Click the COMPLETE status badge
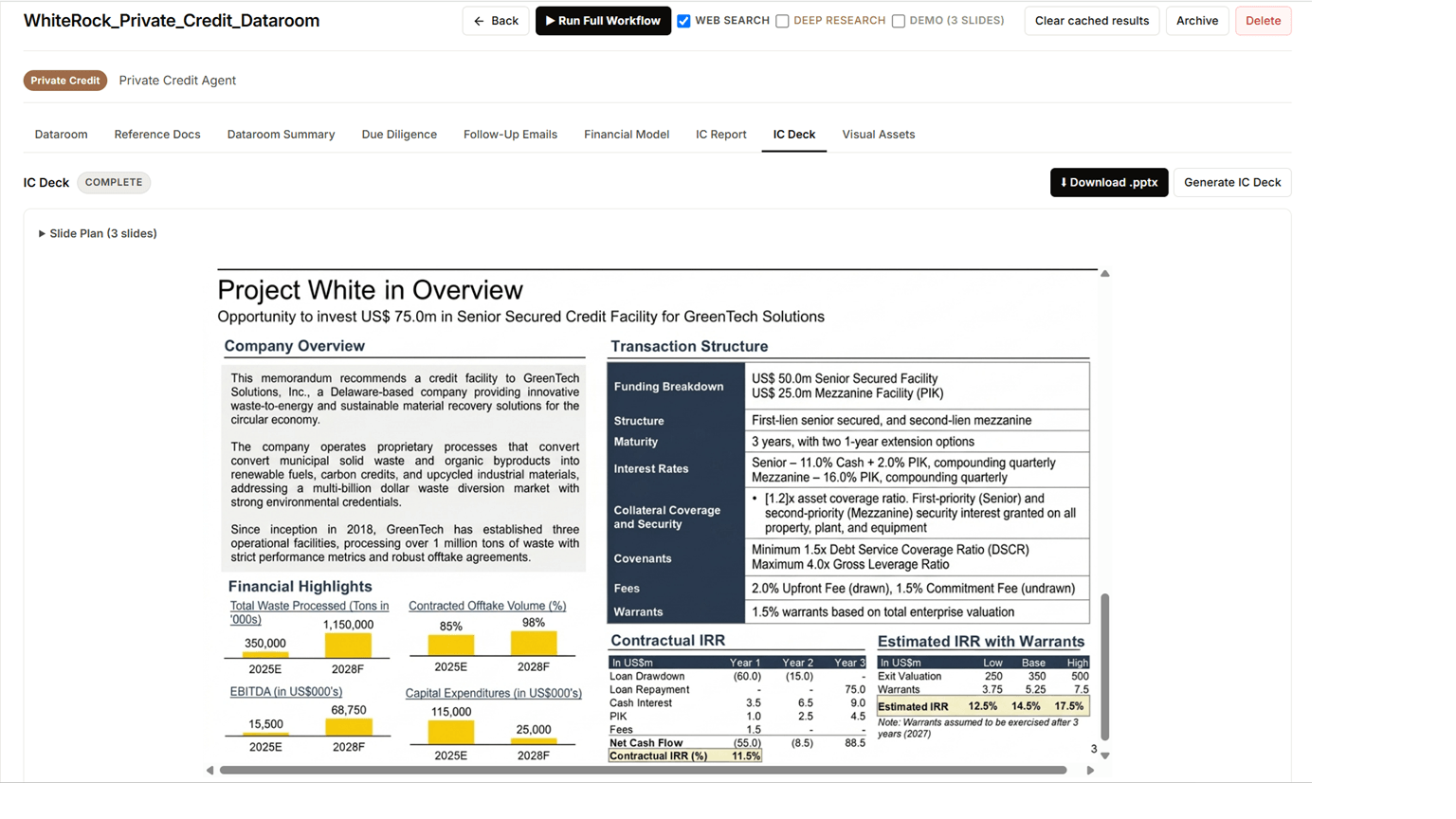 point(114,182)
